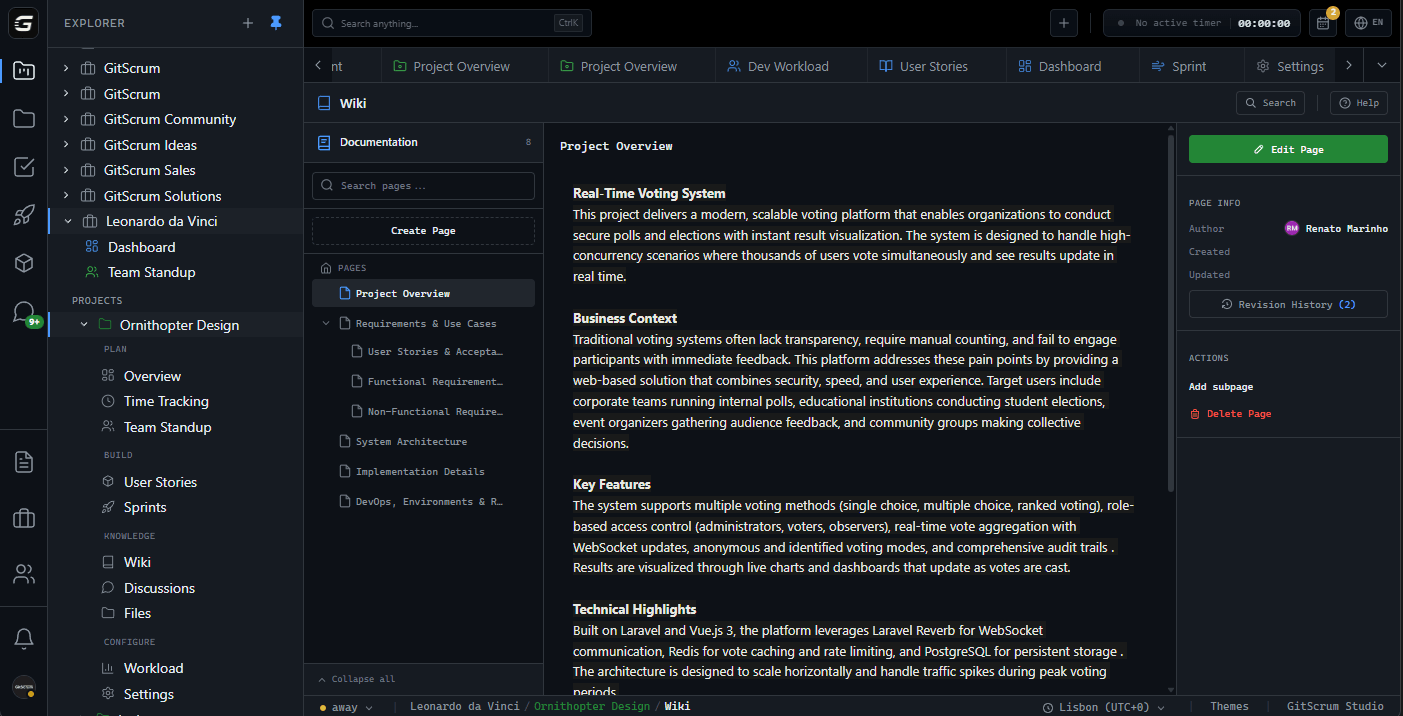Screen dimensions: 1403x716
Task: Collapse Requirements & Use Cases page tree
Action: (x=326, y=324)
